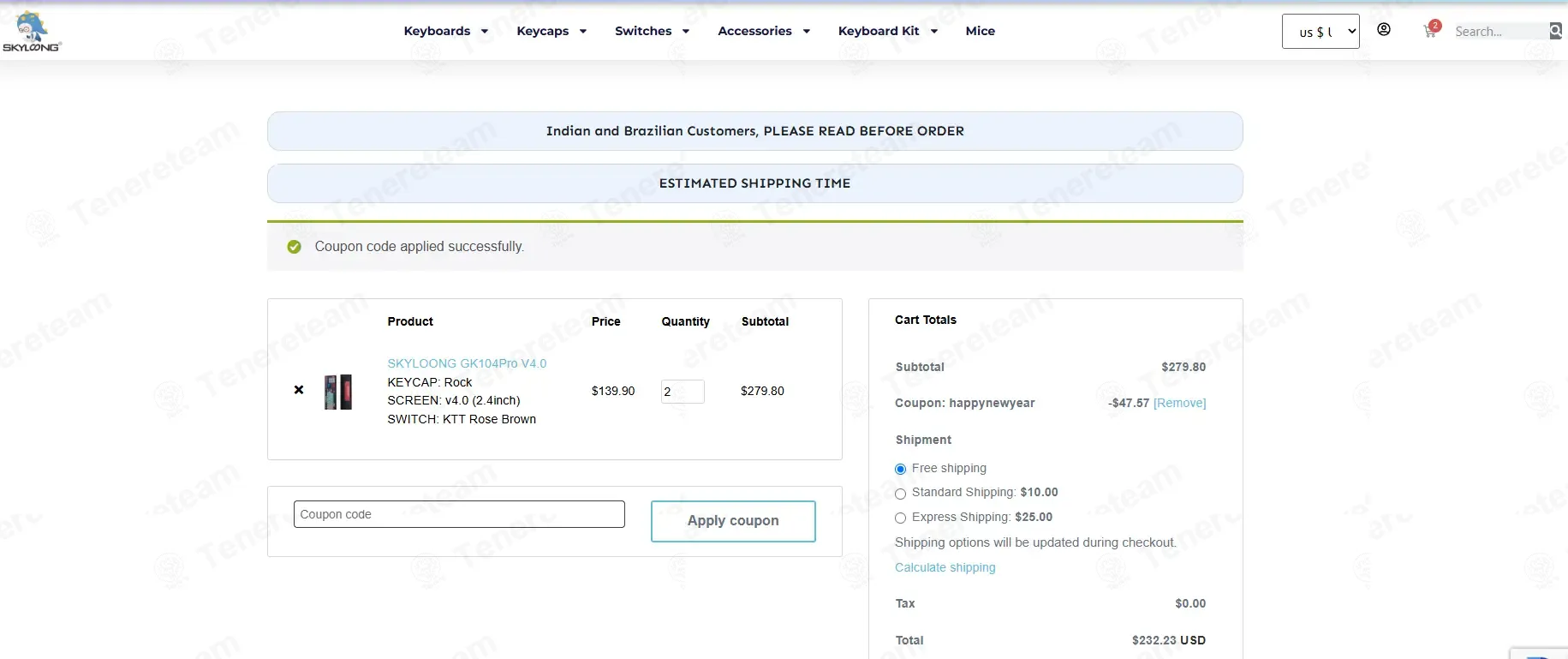Open the Calculate shipping link

coord(945,567)
